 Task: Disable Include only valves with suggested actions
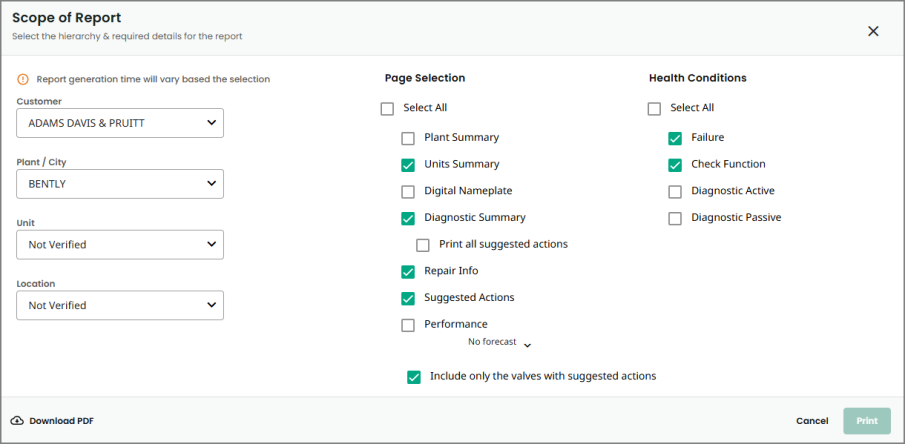[414, 377]
